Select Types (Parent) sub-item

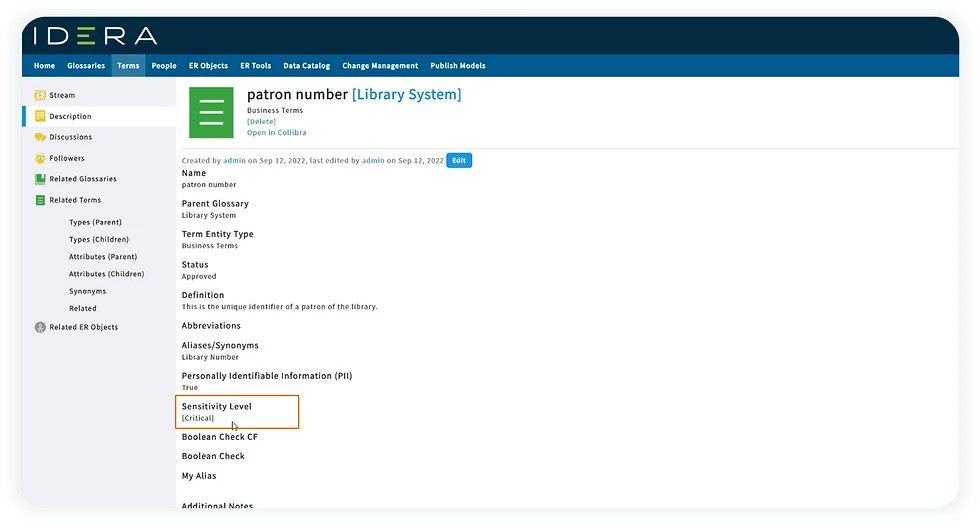point(95,222)
